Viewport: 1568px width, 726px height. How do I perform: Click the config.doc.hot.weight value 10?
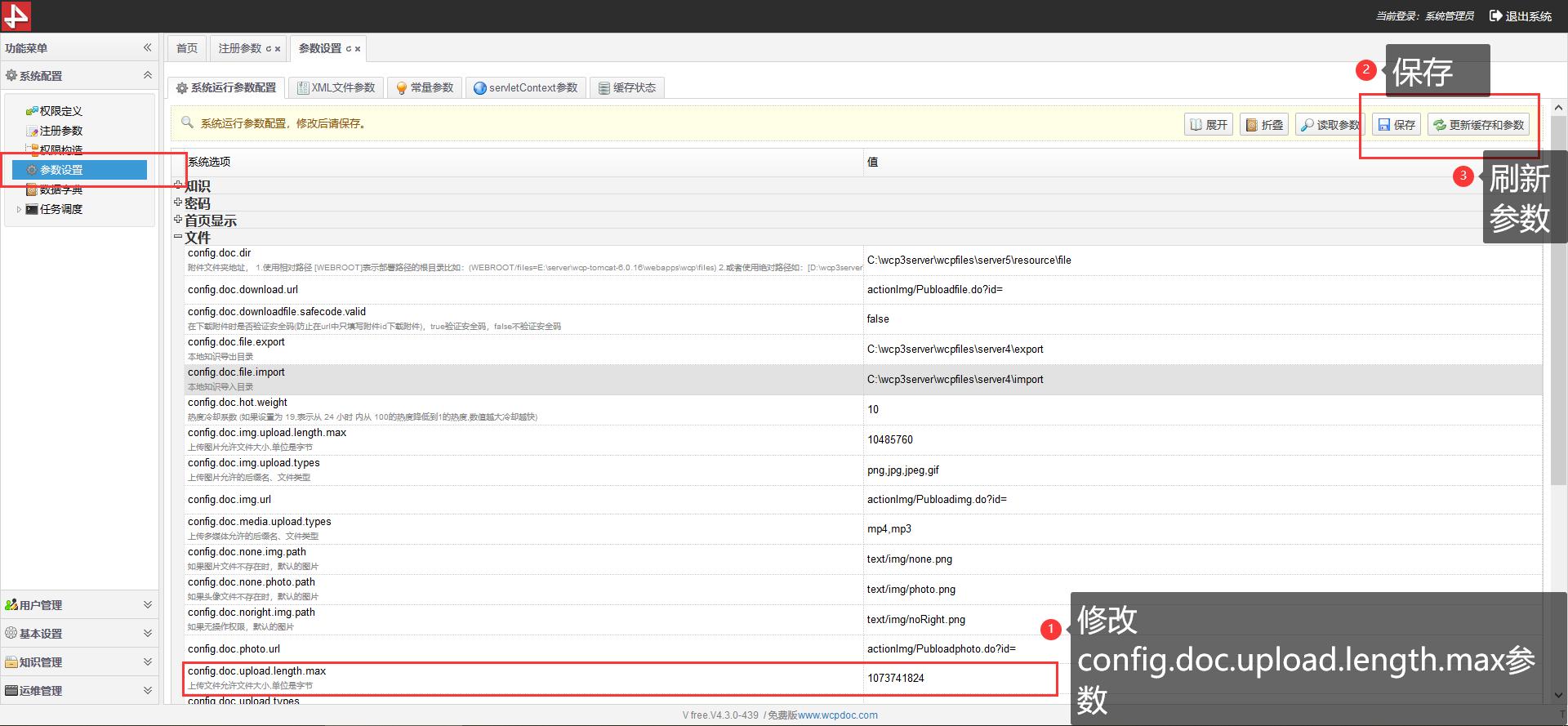[873, 410]
